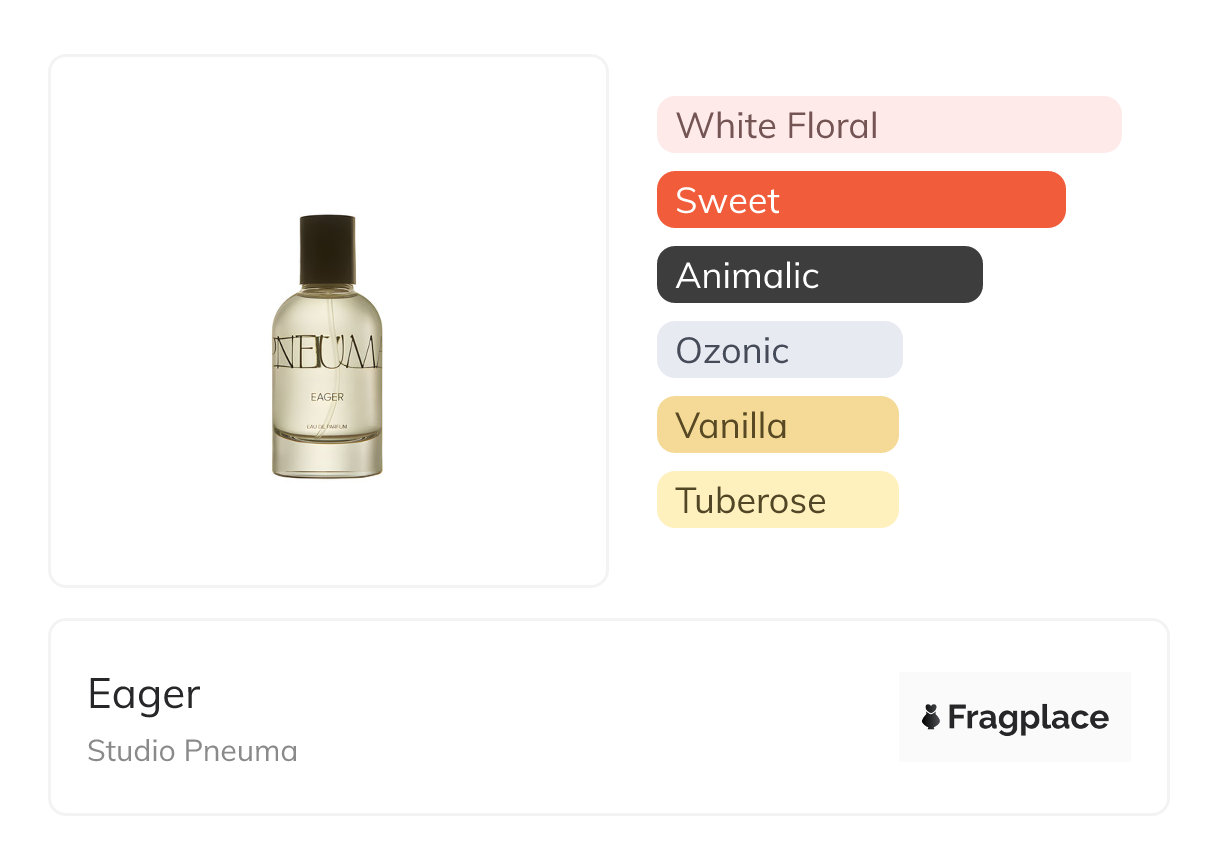
Task: Click the Fragplace wordmark text
Action: [x=1027, y=717]
